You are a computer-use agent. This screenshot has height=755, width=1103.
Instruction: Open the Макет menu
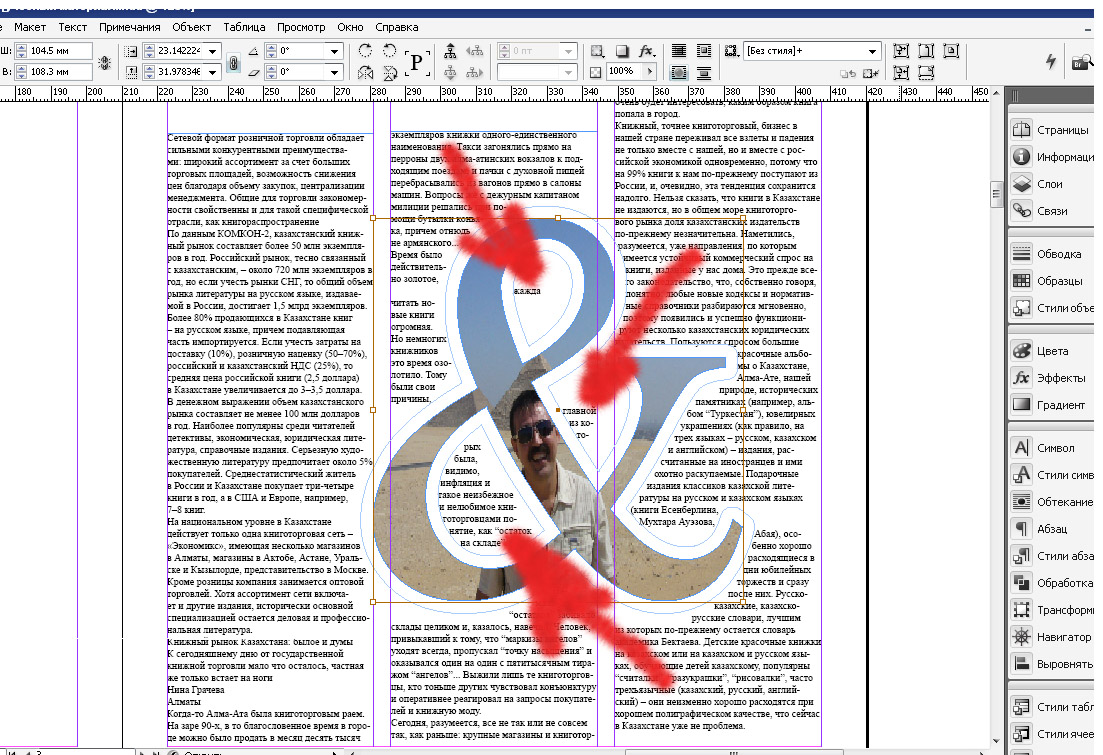[30, 27]
